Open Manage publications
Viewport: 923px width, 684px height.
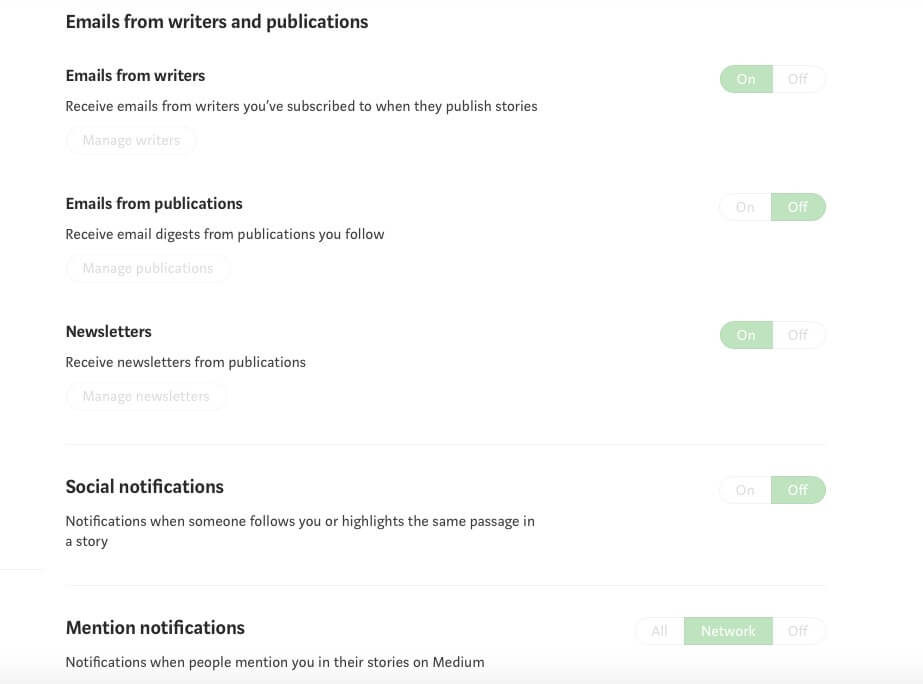[147, 268]
